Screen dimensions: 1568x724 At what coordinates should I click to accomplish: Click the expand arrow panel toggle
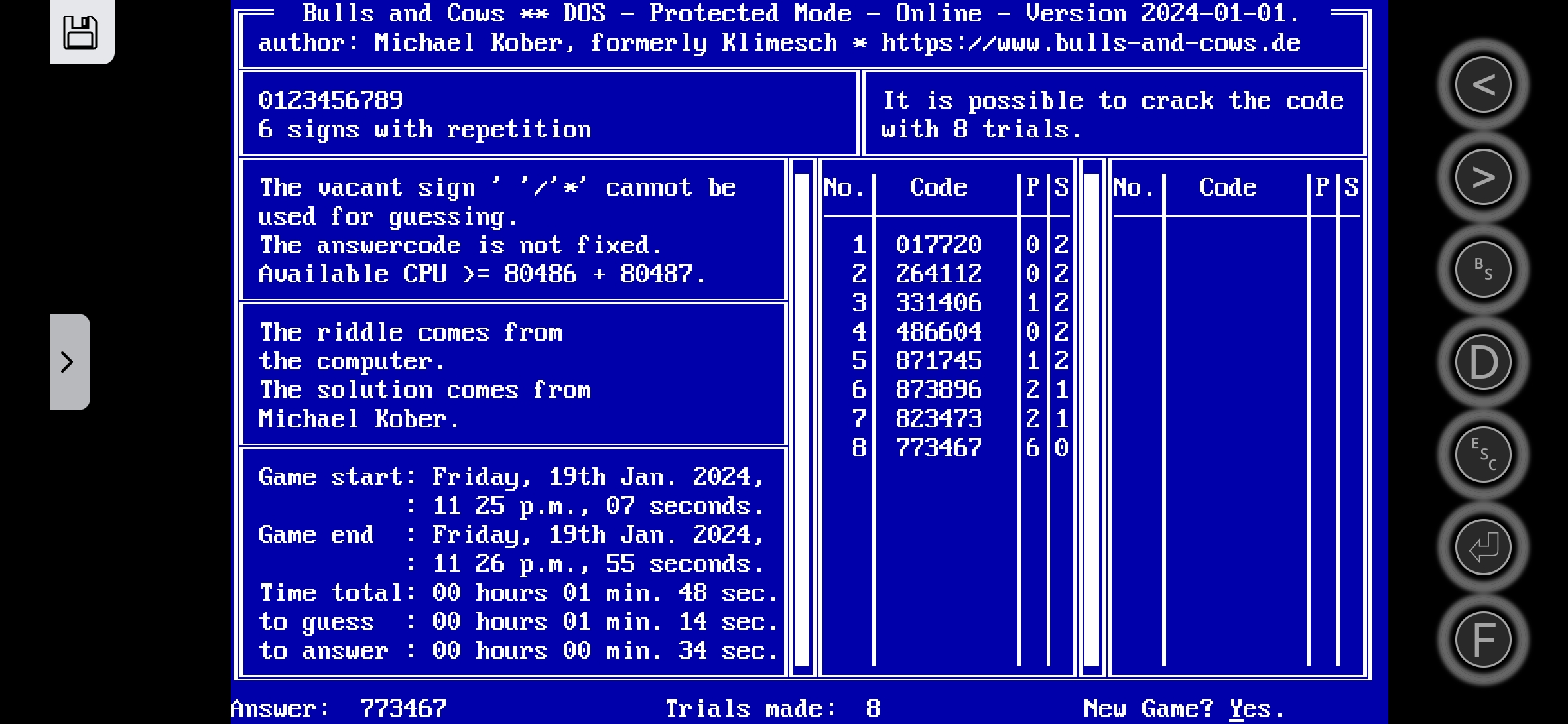pos(68,362)
